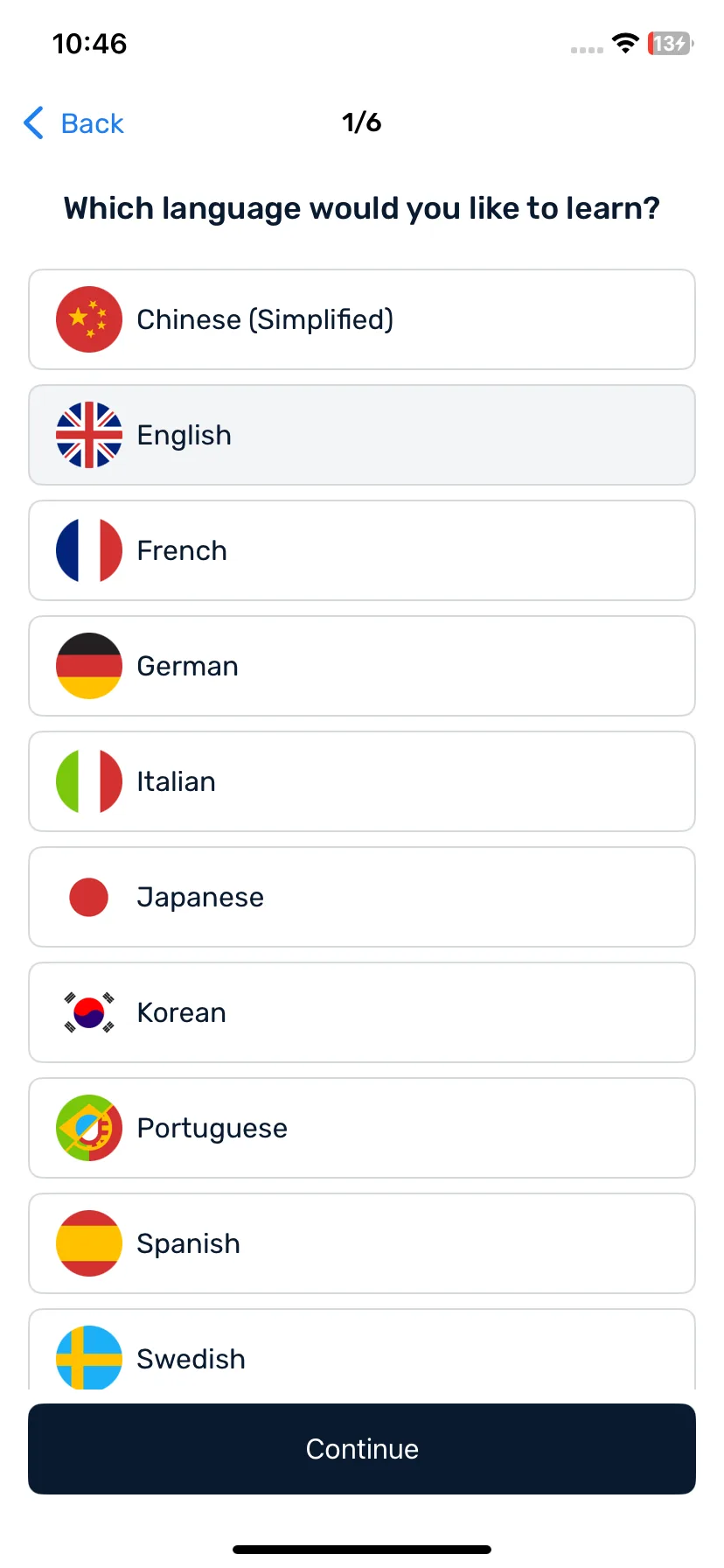Tap the blue back chevron arrow
This screenshot has height=1568, width=724.
click(33, 123)
